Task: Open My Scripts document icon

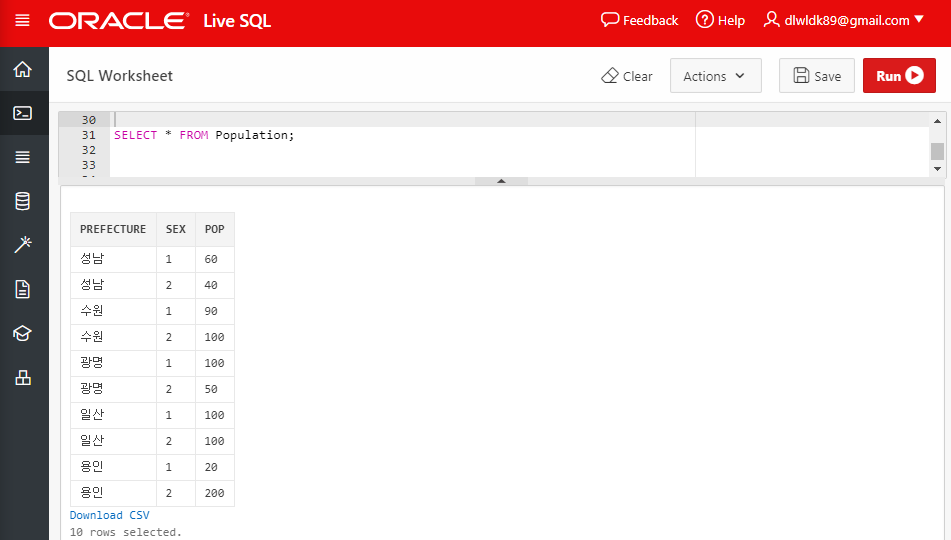Action: pyautogui.click(x=22, y=289)
